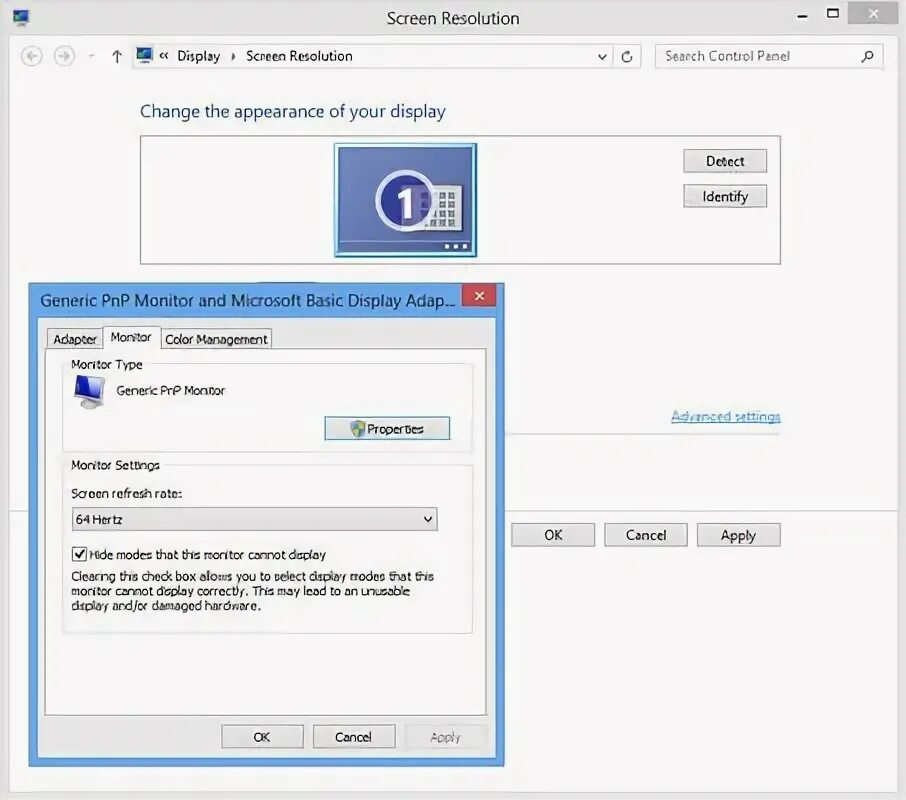Go back with the Back arrow
906x800 pixels.
click(31, 56)
